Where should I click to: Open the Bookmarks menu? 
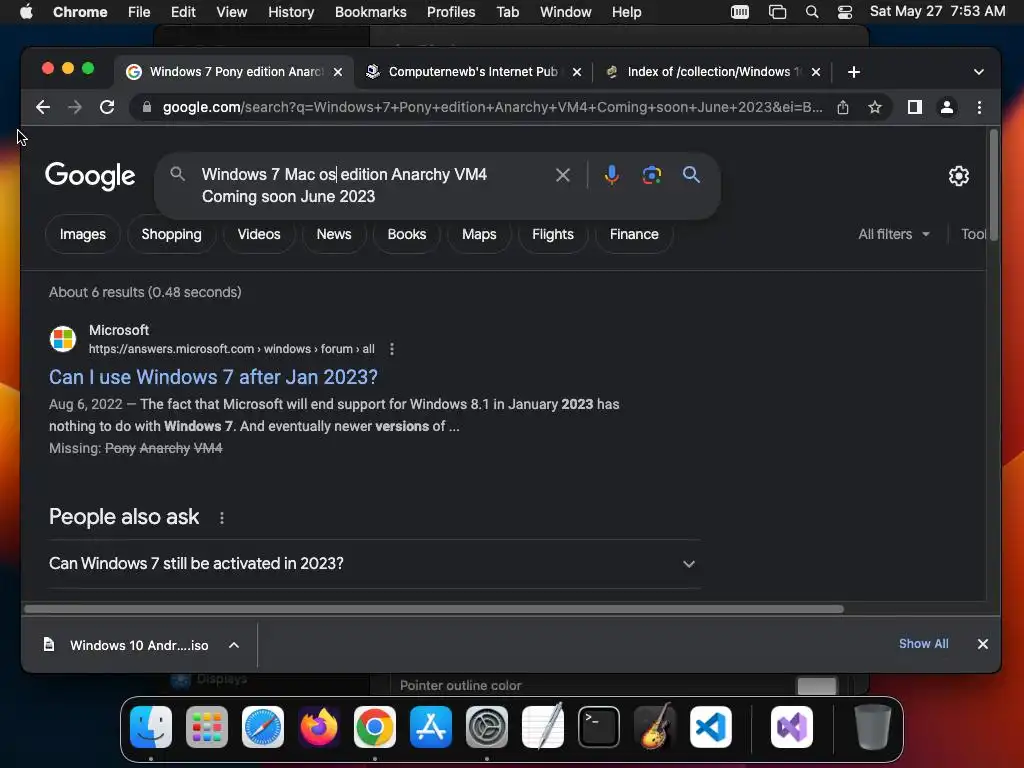click(x=370, y=12)
